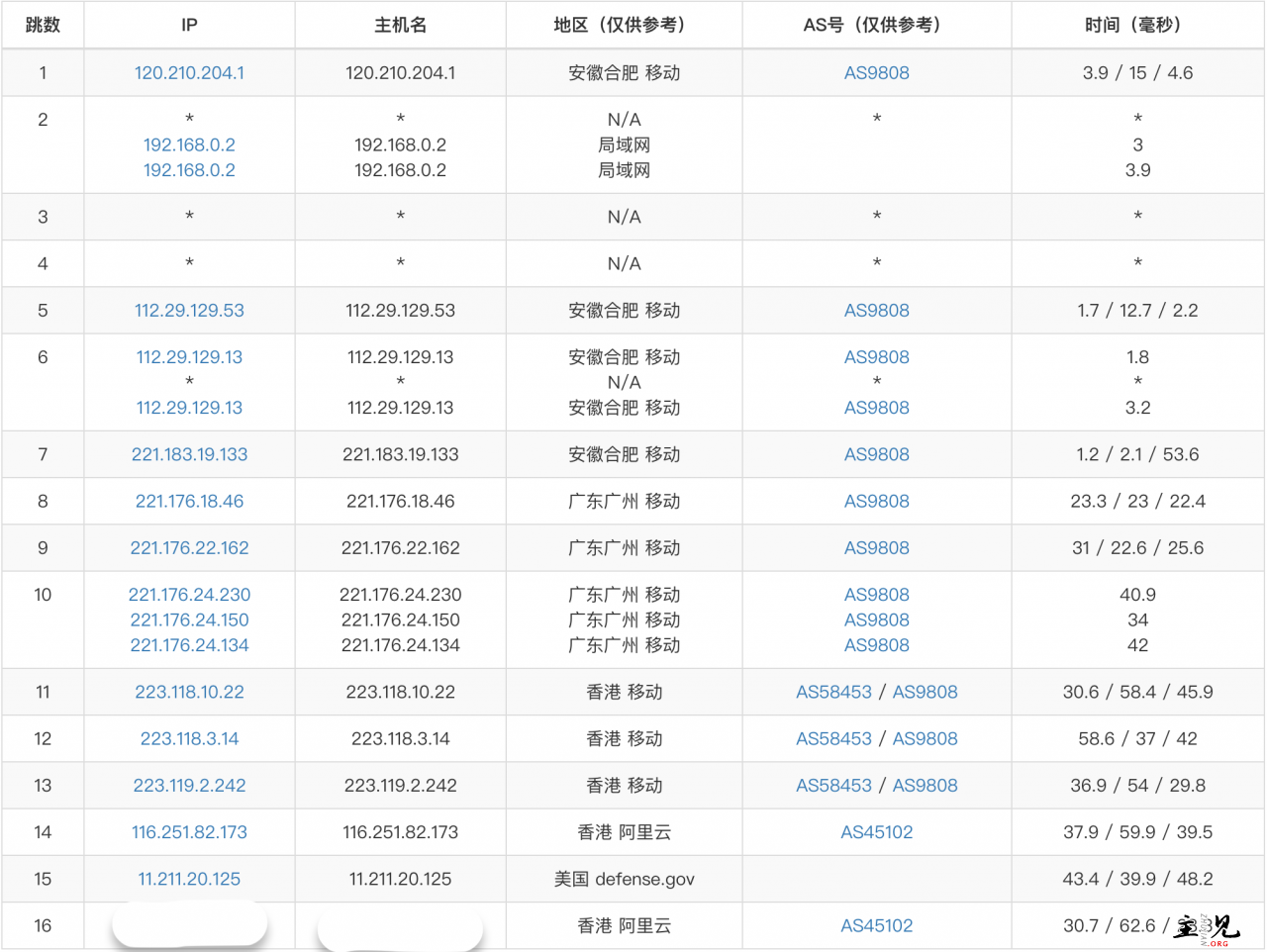Open the 223.118.10.22 IP link

(189, 693)
